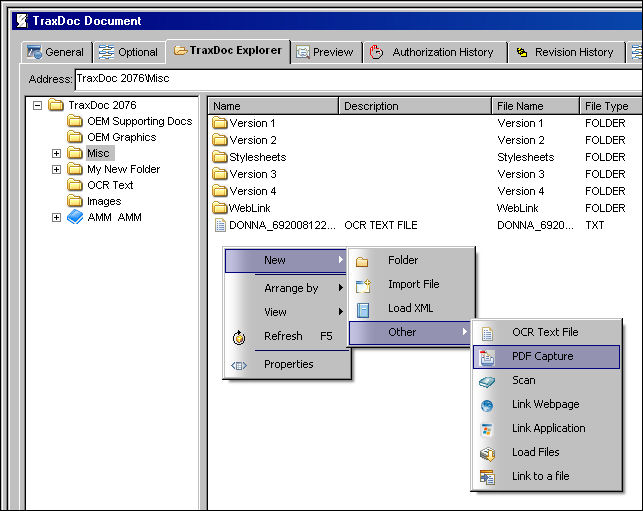Switch to the TraxDoc Explorer tab
The image size is (643, 511).
228,50
